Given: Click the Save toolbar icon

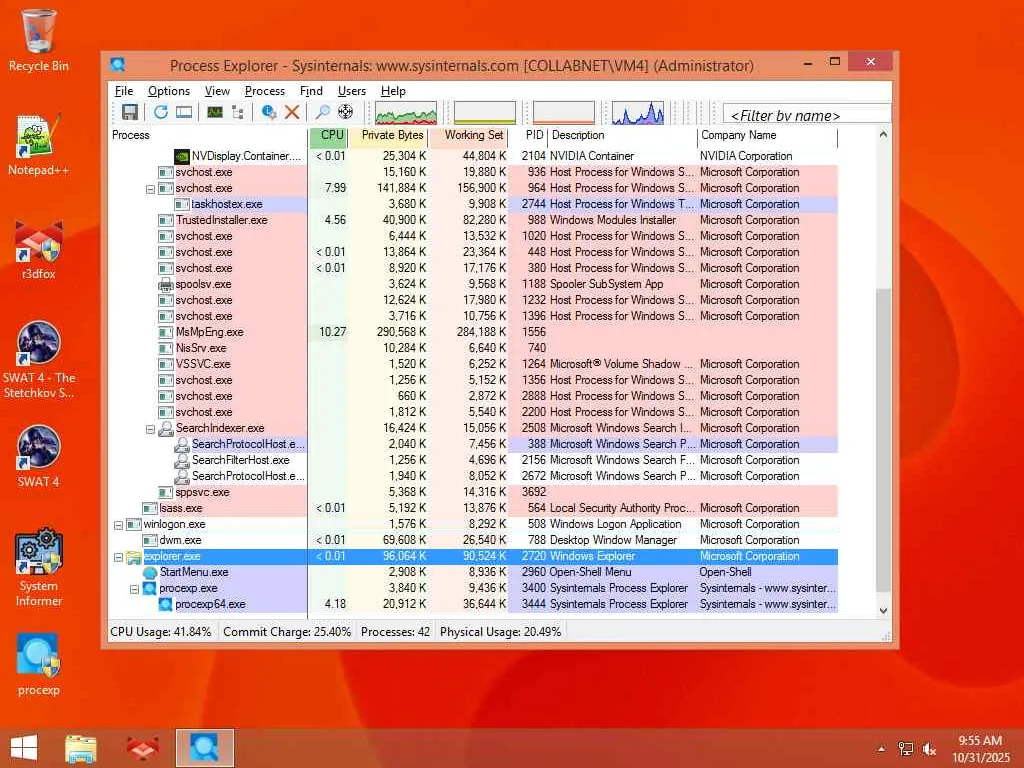Looking at the screenshot, I should (130, 112).
